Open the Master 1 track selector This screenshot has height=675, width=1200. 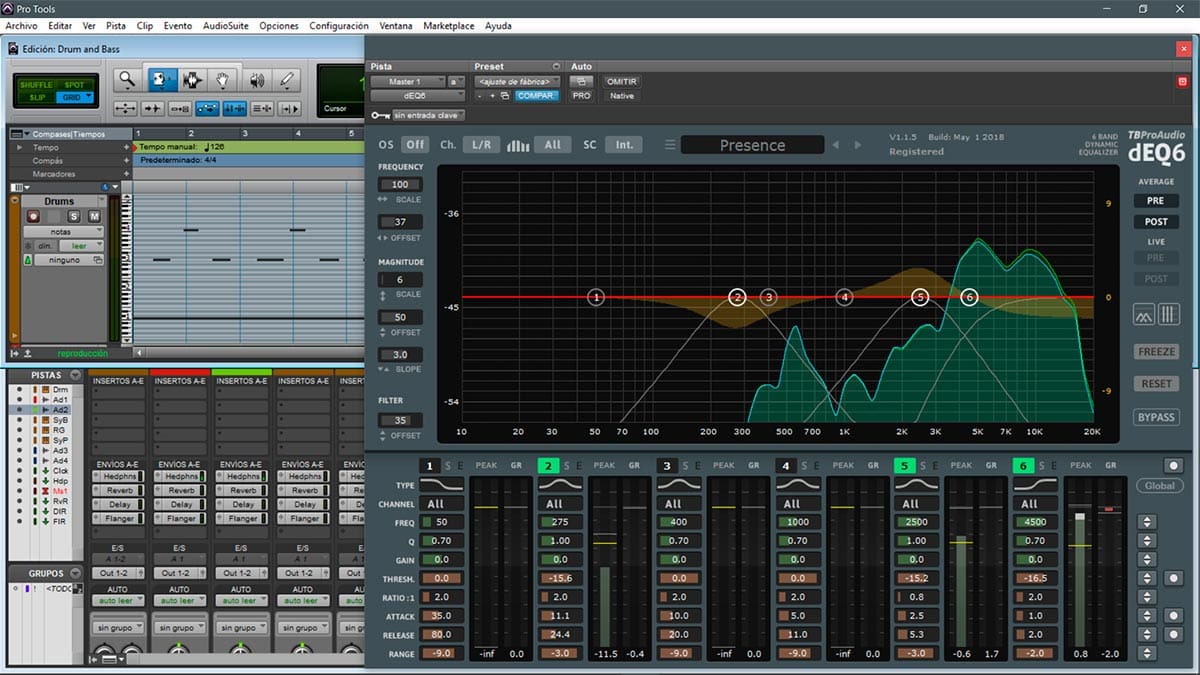click(x=407, y=82)
